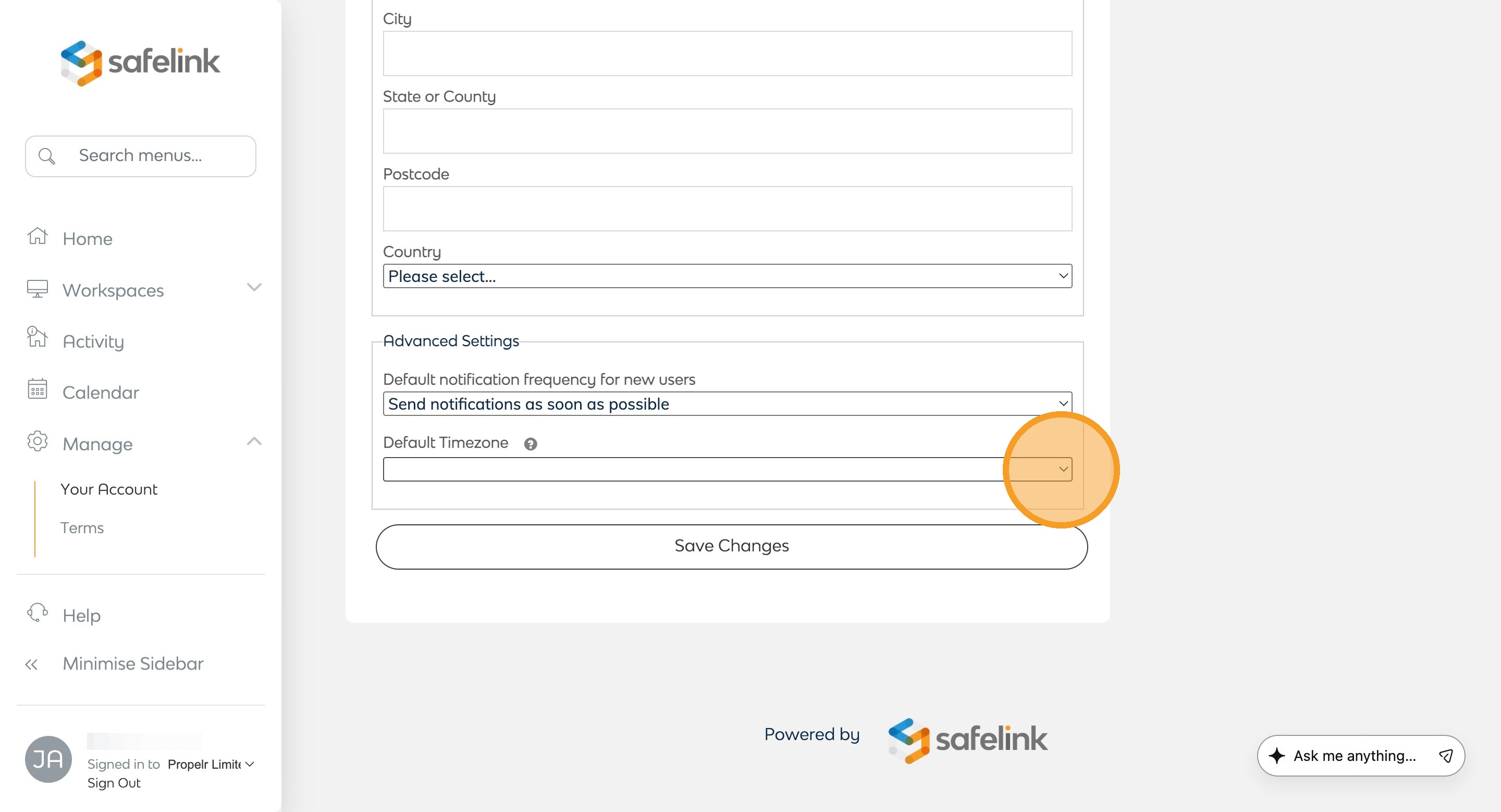Click the send icon in Ask me anything
This screenshot has width=1501, height=812.
tap(1446, 756)
